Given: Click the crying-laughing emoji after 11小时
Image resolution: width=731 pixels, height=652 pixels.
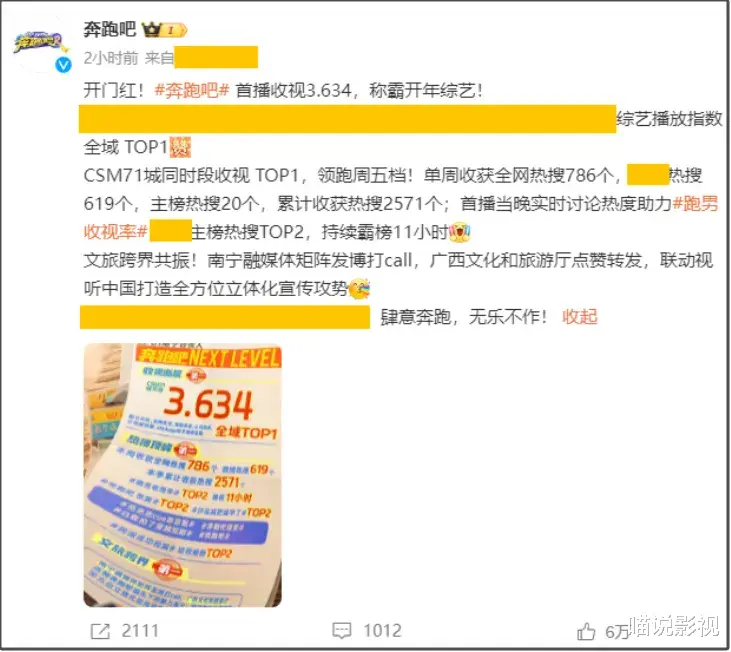Looking at the screenshot, I should click(x=460, y=232).
